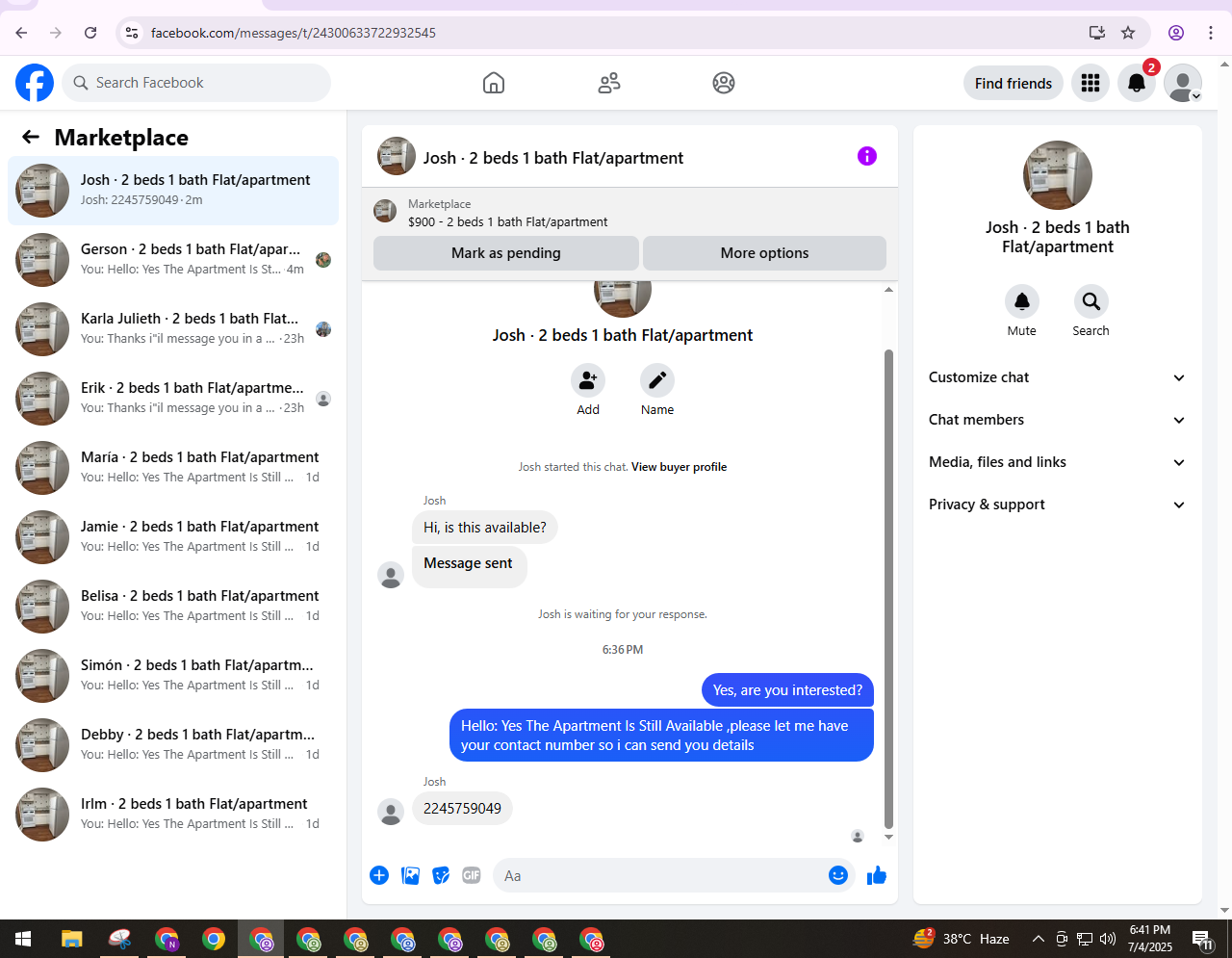Add people to the Josh chat
The image size is (1232, 958).
[588, 380]
